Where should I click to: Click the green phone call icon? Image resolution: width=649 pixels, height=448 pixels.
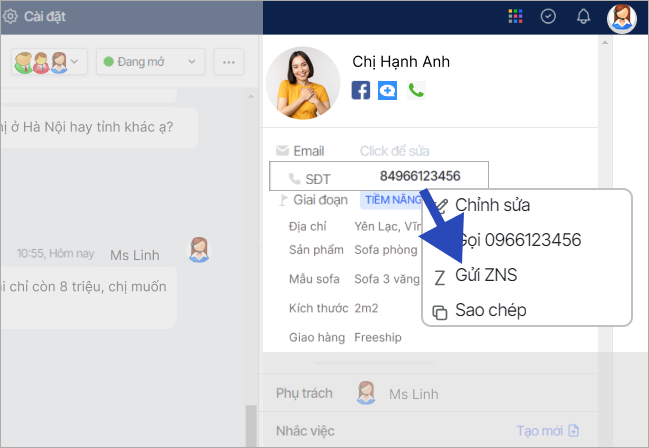pyautogui.click(x=416, y=91)
